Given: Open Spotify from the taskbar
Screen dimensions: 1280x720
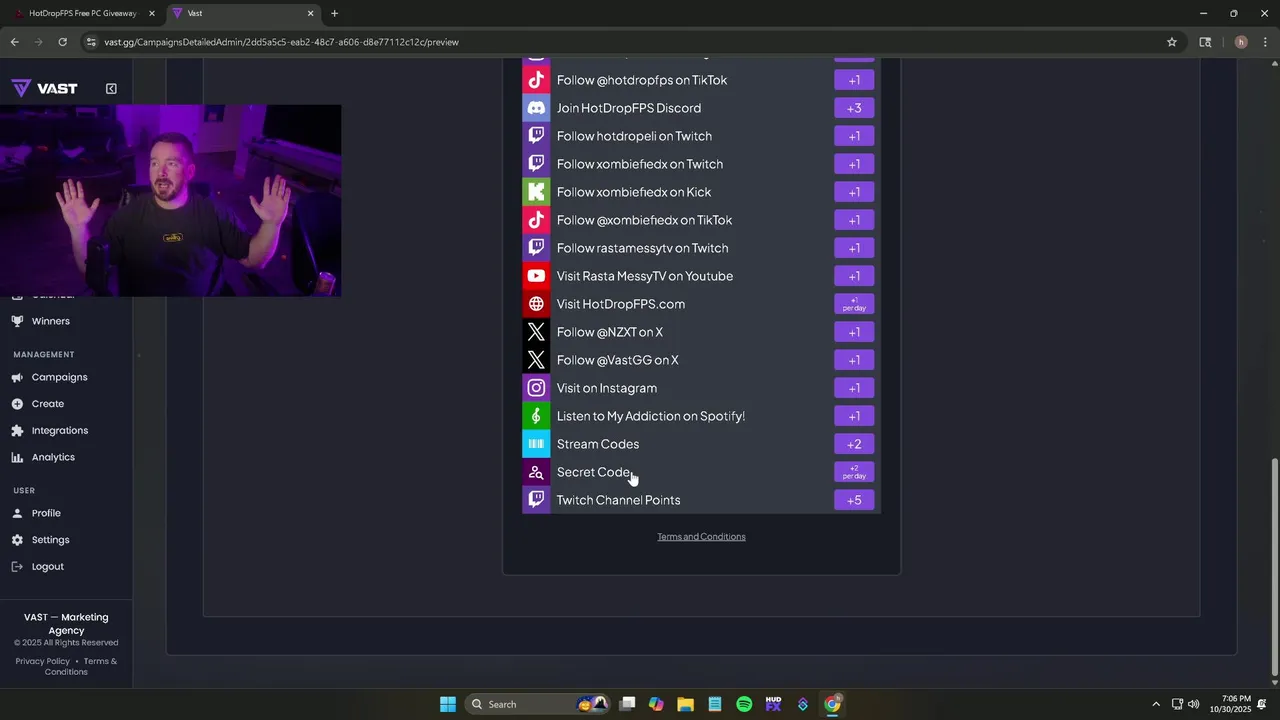Looking at the screenshot, I should (744, 704).
